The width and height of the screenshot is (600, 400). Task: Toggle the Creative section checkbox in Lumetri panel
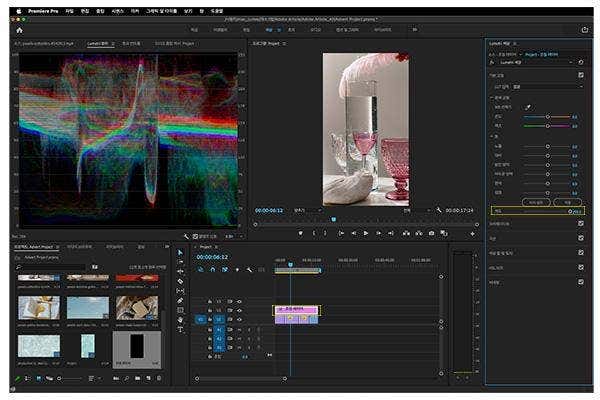coord(581,223)
